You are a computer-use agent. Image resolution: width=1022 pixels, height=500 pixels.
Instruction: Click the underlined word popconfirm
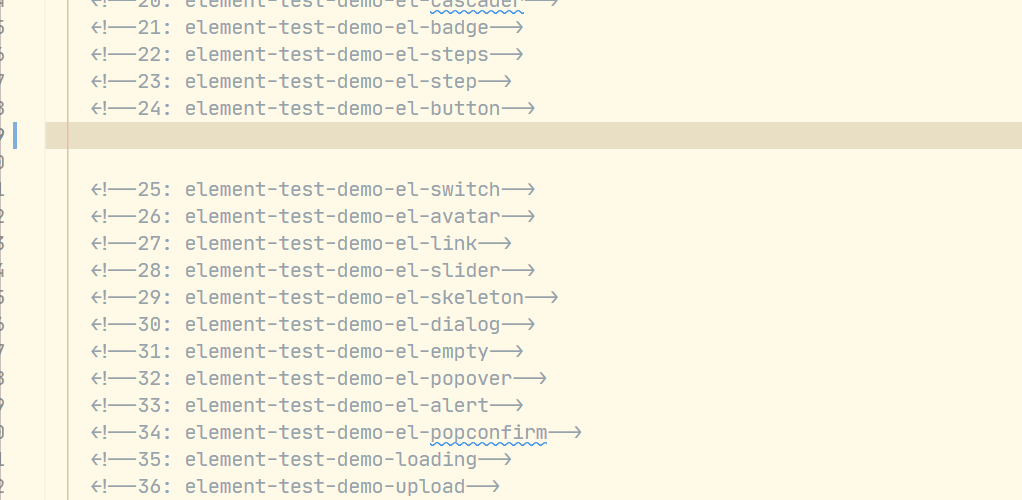click(489, 433)
